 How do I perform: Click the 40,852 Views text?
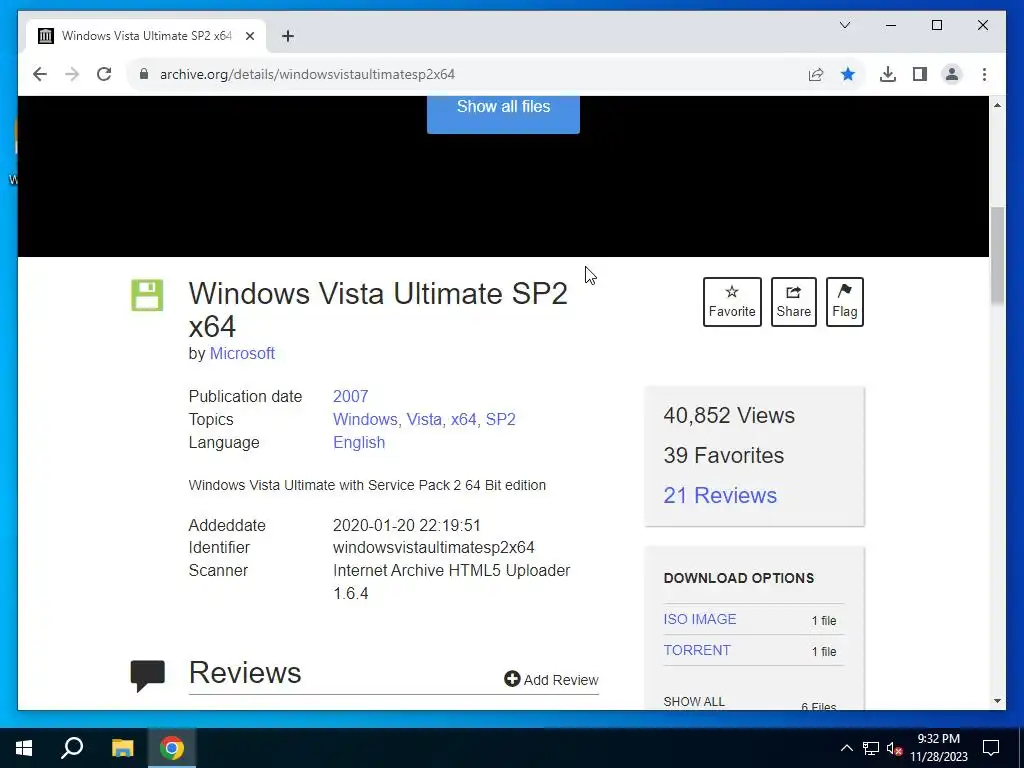tap(729, 415)
